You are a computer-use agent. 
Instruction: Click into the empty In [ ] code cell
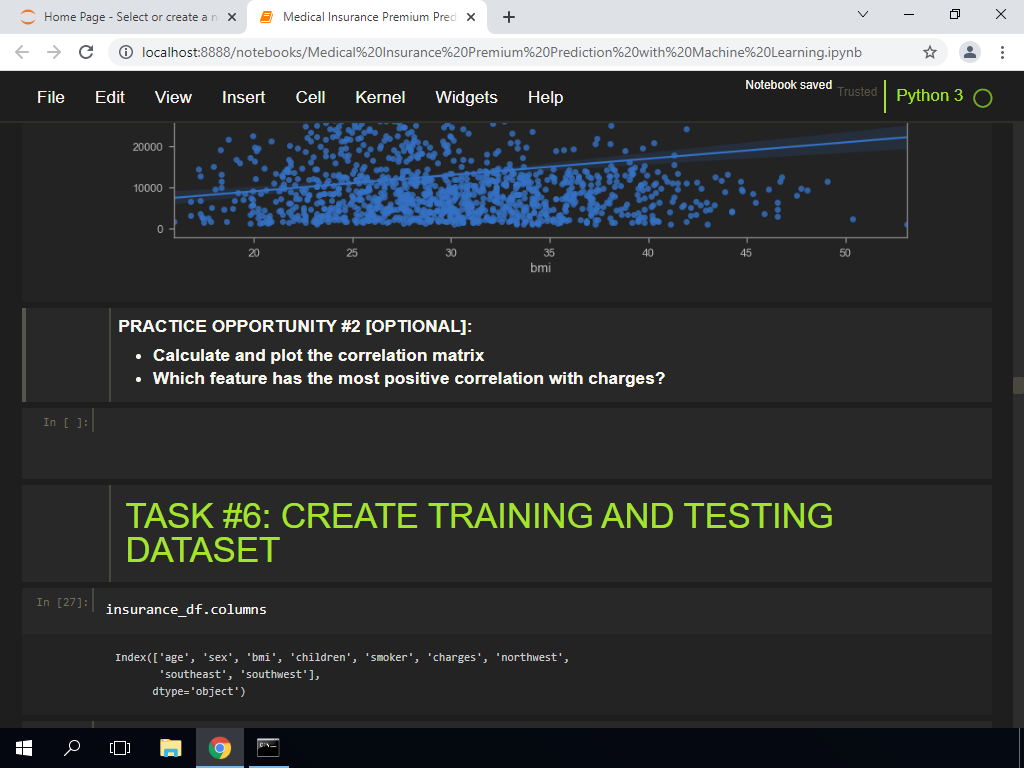pos(542,443)
